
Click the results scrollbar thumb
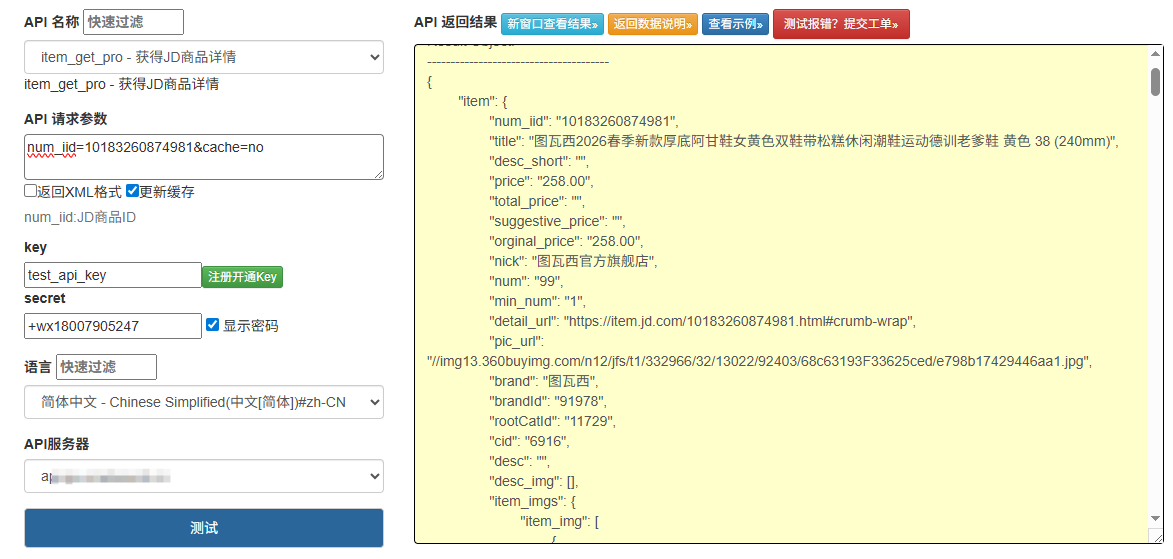coord(1156,82)
